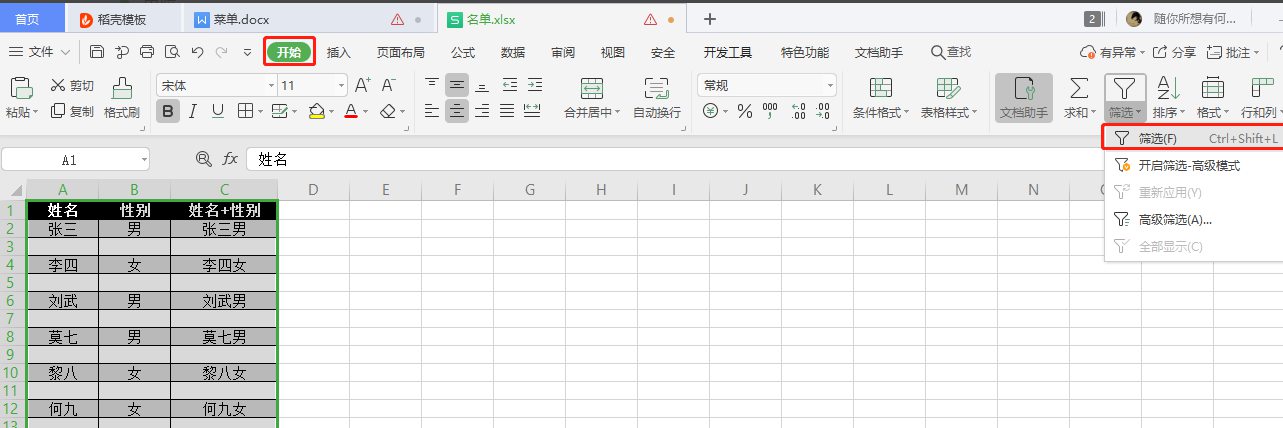Click the yellow fill color swatch

point(316,111)
